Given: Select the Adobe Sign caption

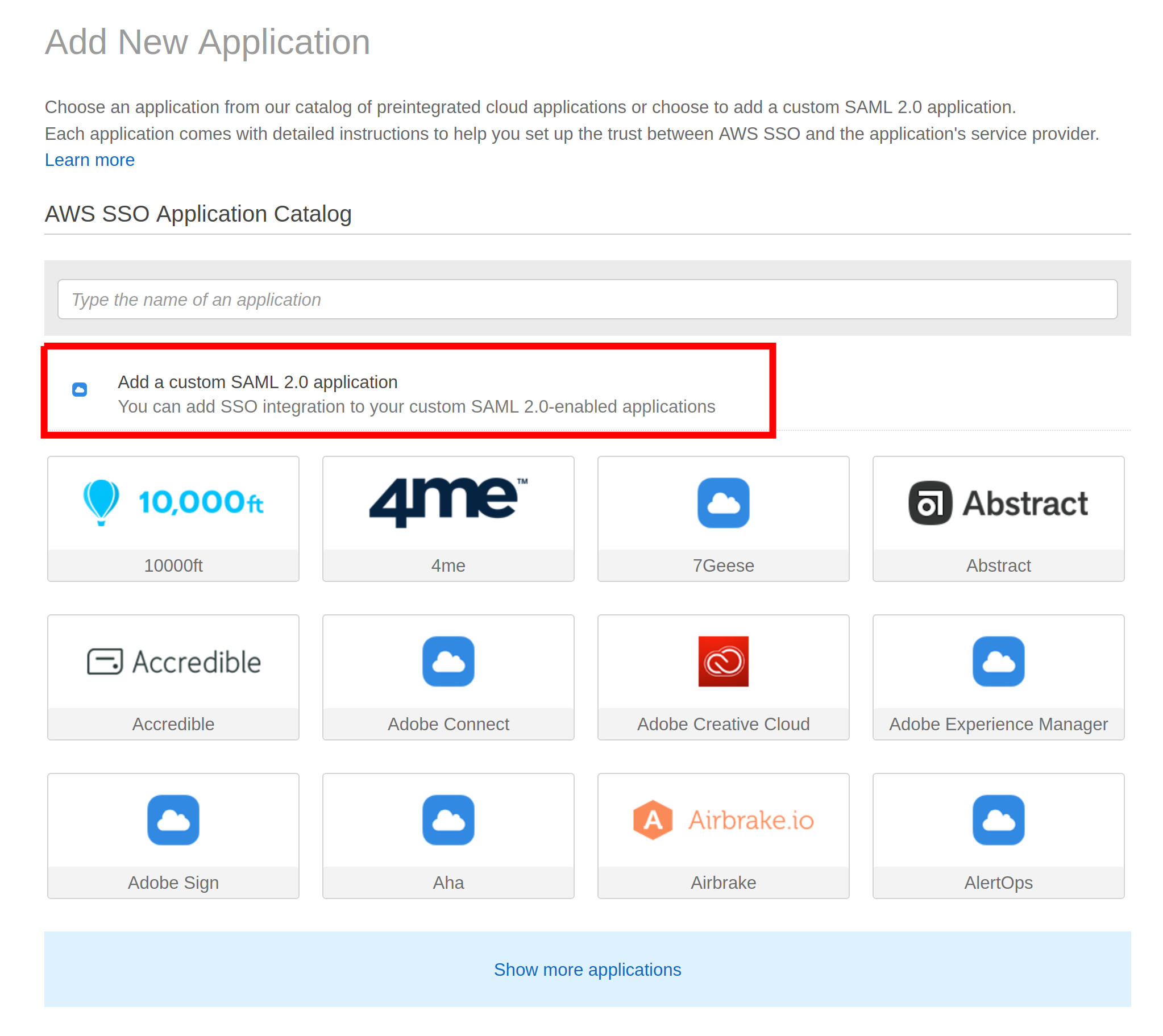Looking at the screenshot, I should [x=173, y=883].
